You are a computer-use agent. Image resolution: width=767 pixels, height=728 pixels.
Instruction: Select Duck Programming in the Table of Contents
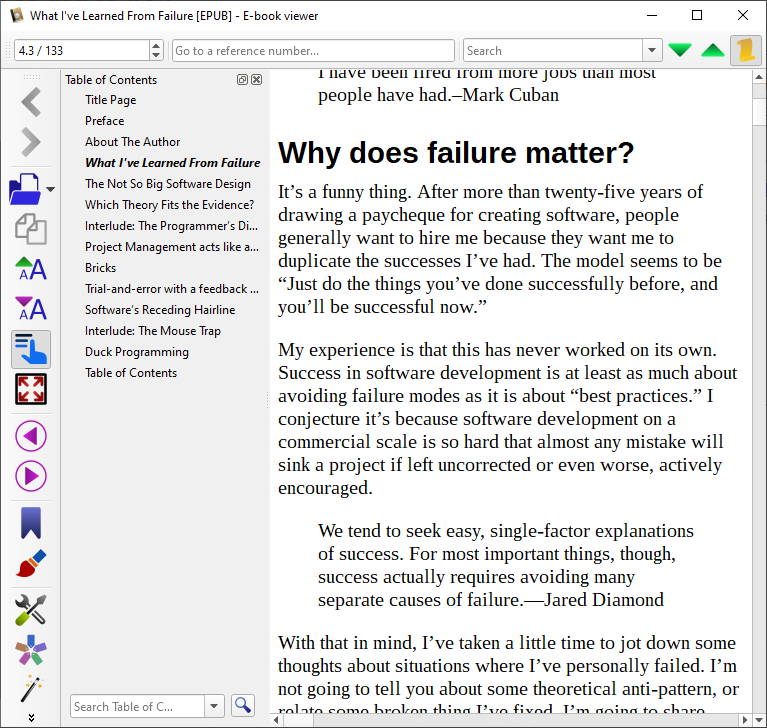click(x=136, y=352)
